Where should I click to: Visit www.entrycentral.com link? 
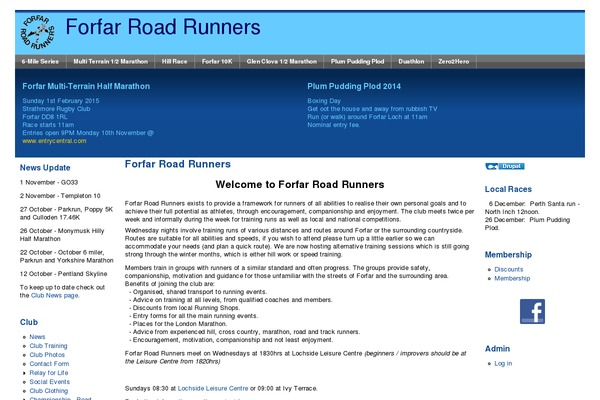[54, 141]
